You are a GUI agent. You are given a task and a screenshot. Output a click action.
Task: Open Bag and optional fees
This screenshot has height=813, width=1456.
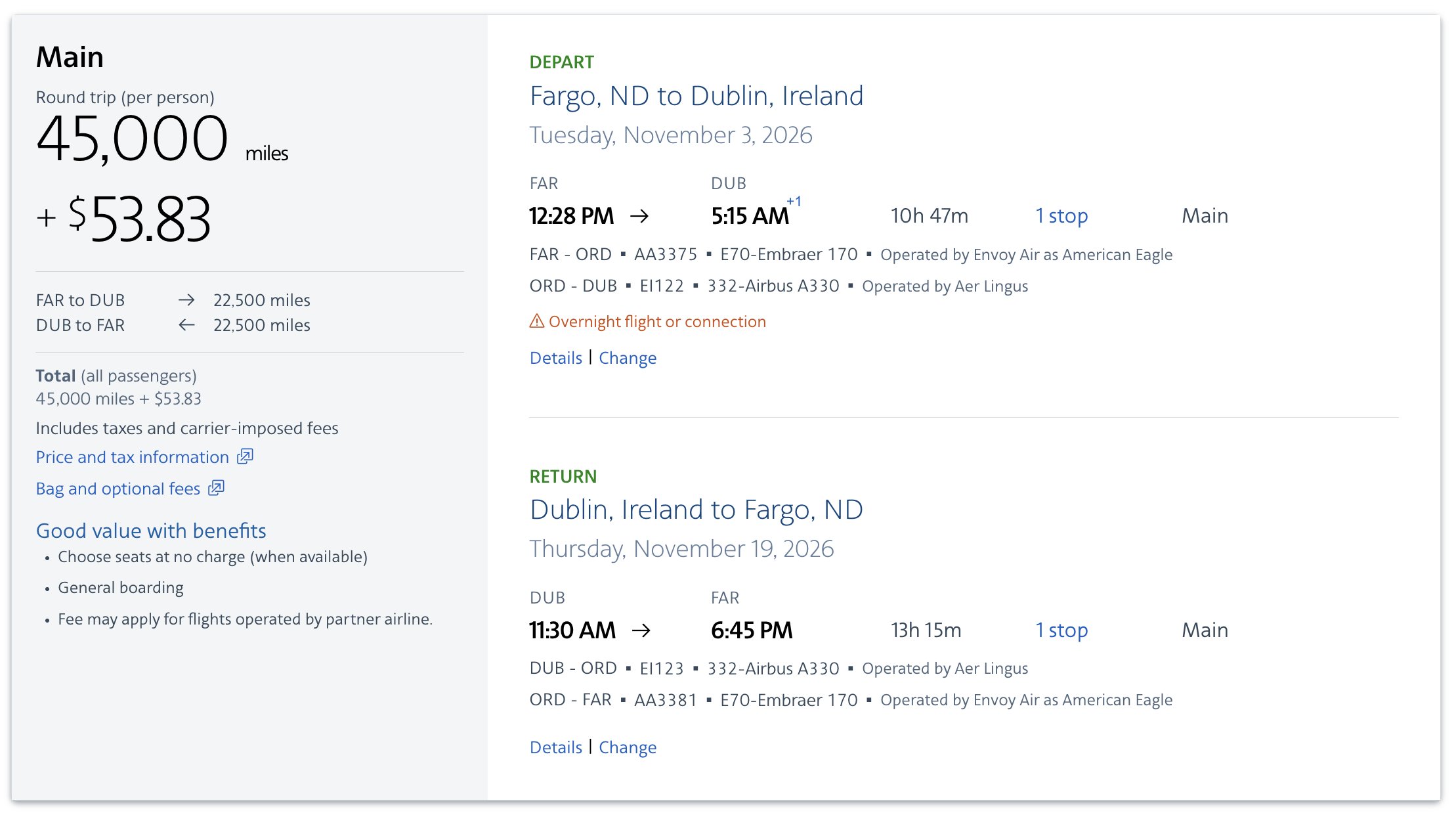(x=118, y=488)
